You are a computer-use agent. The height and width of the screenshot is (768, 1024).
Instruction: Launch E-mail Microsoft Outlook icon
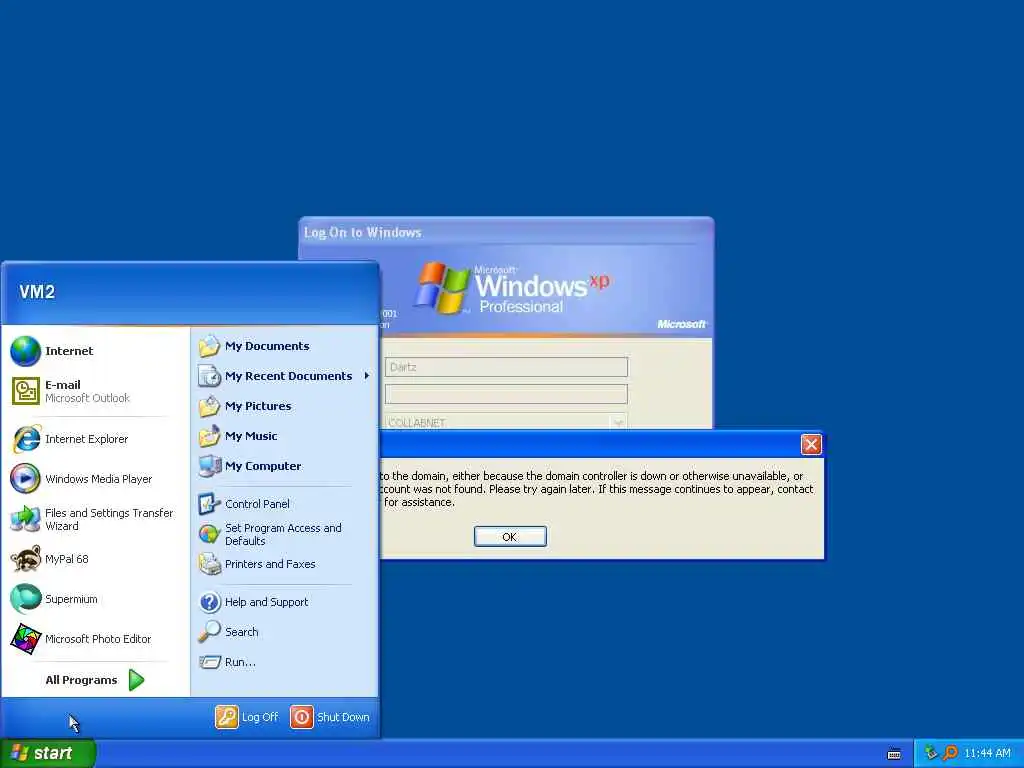click(25, 391)
